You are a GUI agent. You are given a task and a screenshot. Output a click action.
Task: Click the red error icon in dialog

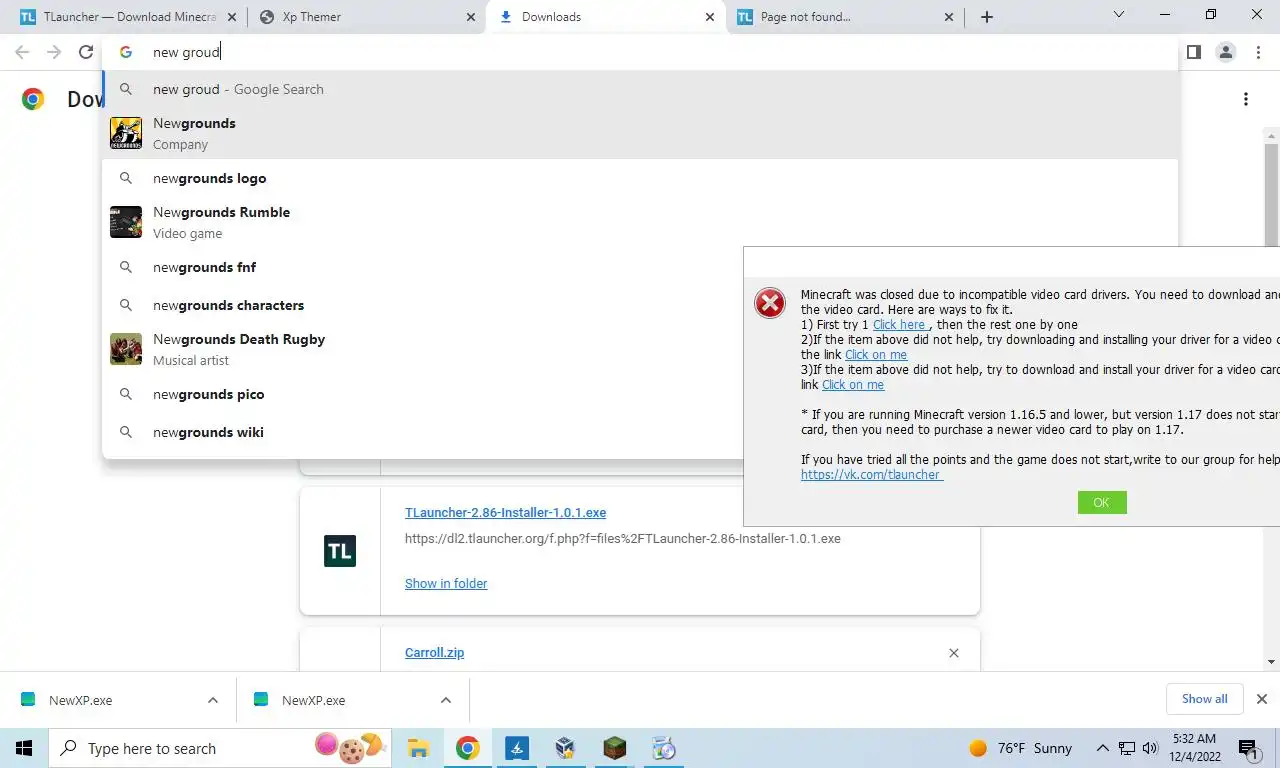point(770,303)
